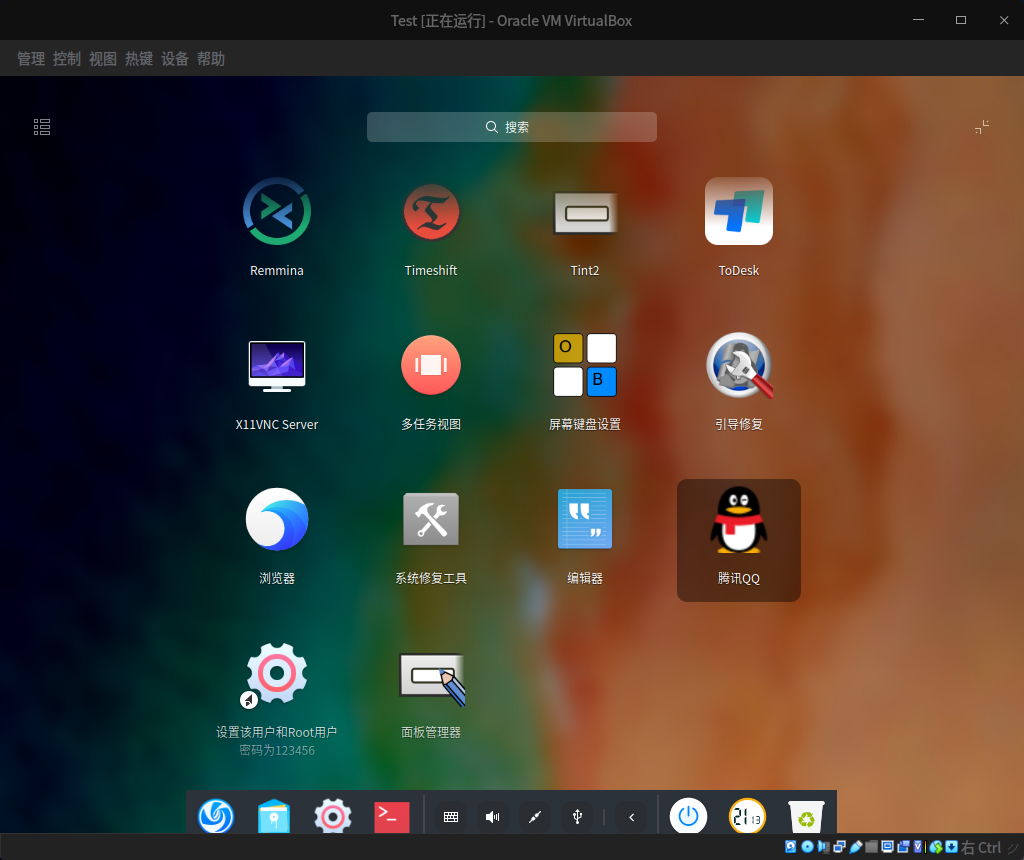
Task: Launch the 屏幕键盘设置 app
Action: 585,366
